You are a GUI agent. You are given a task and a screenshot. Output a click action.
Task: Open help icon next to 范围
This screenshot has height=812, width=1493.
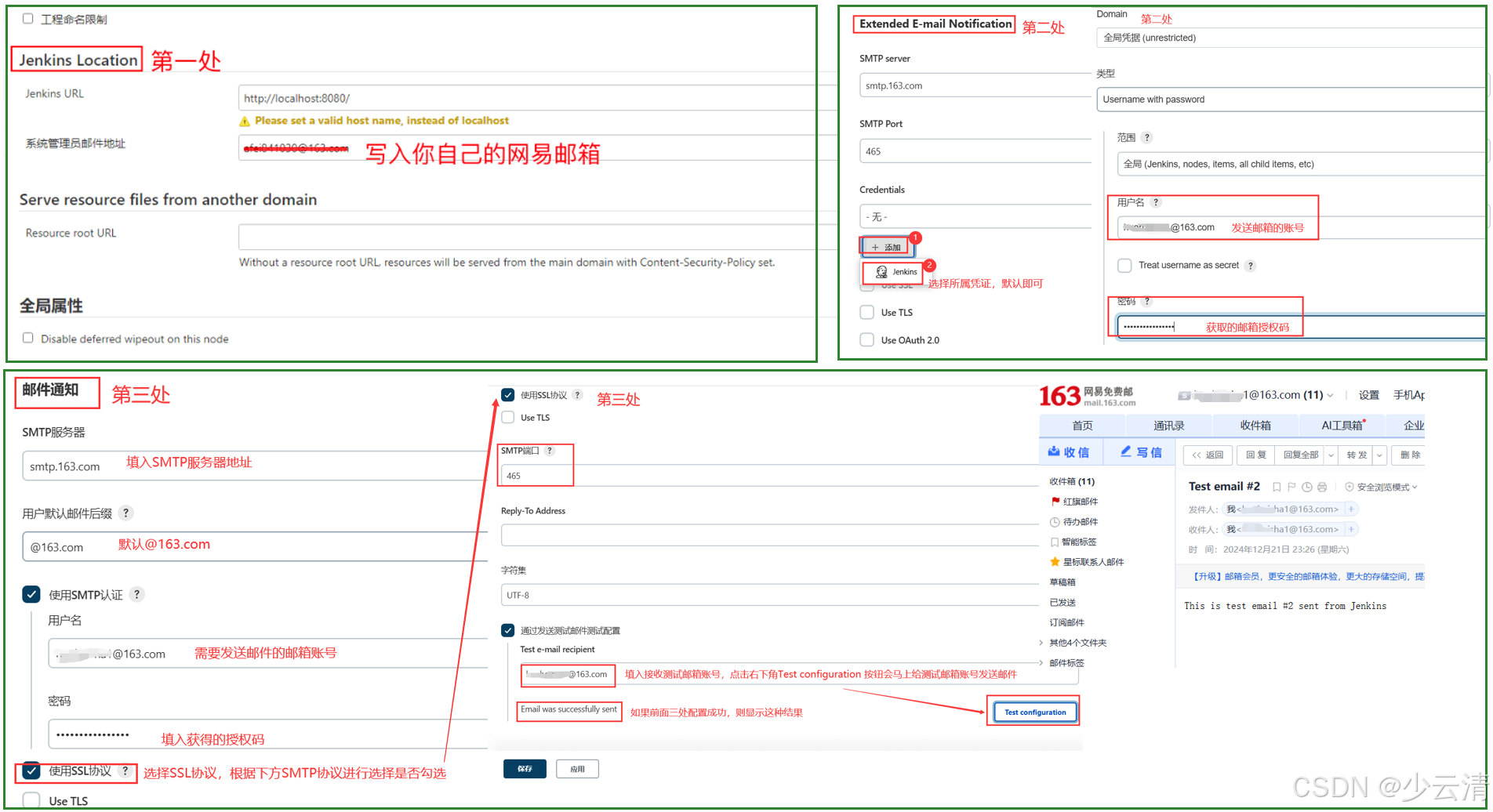pos(1147,138)
